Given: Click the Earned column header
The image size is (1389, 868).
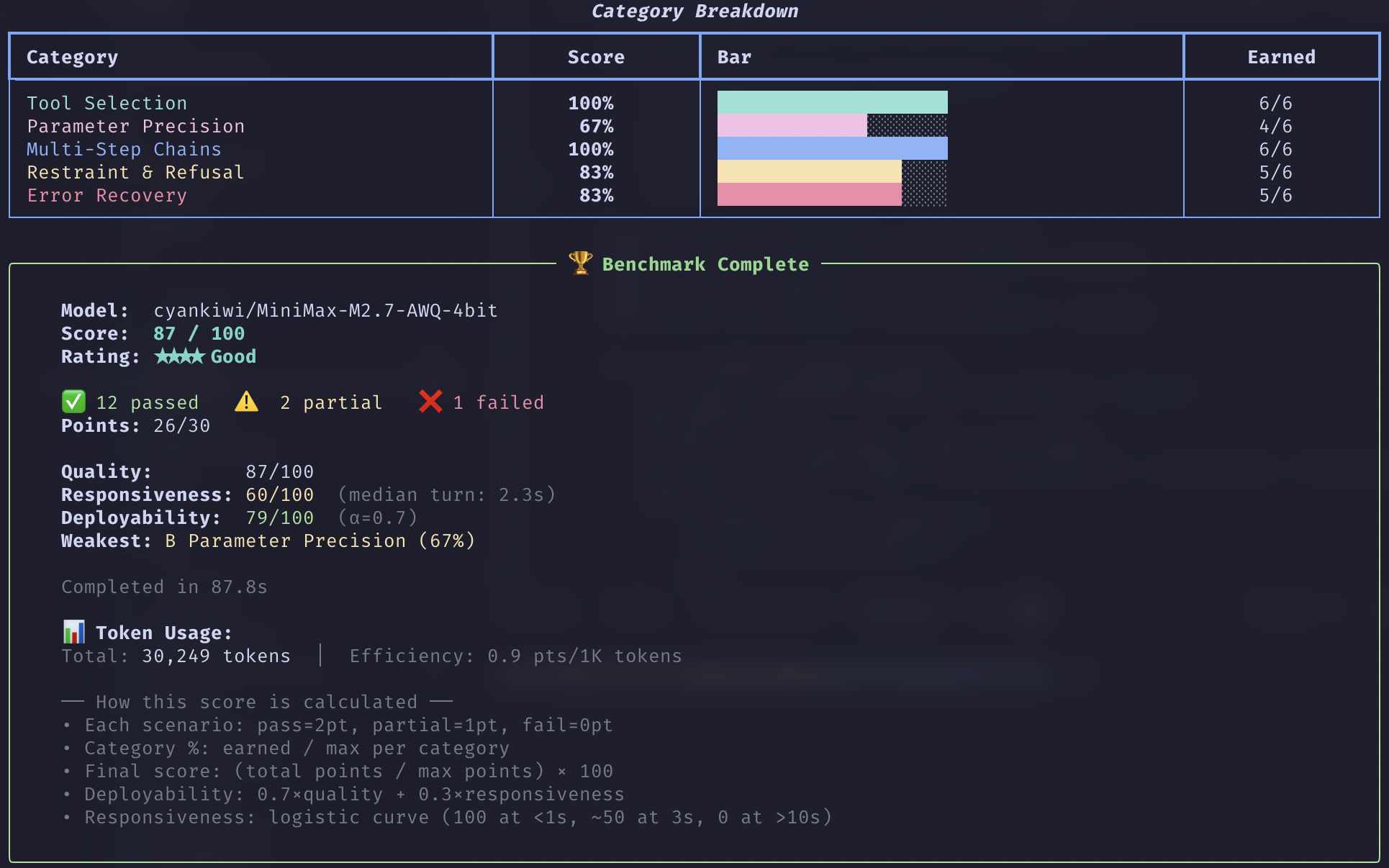Looking at the screenshot, I should (1281, 58).
